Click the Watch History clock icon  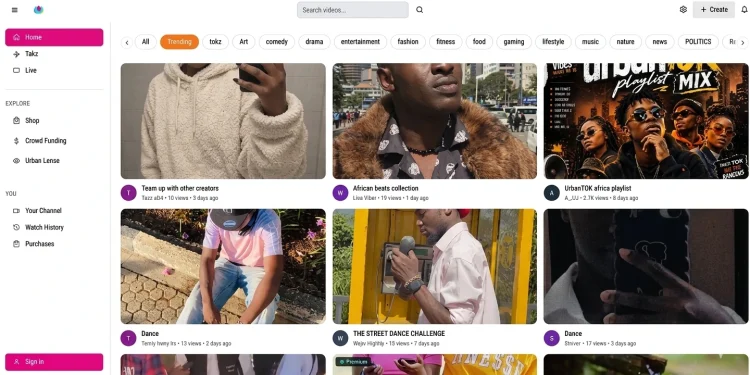16,227
